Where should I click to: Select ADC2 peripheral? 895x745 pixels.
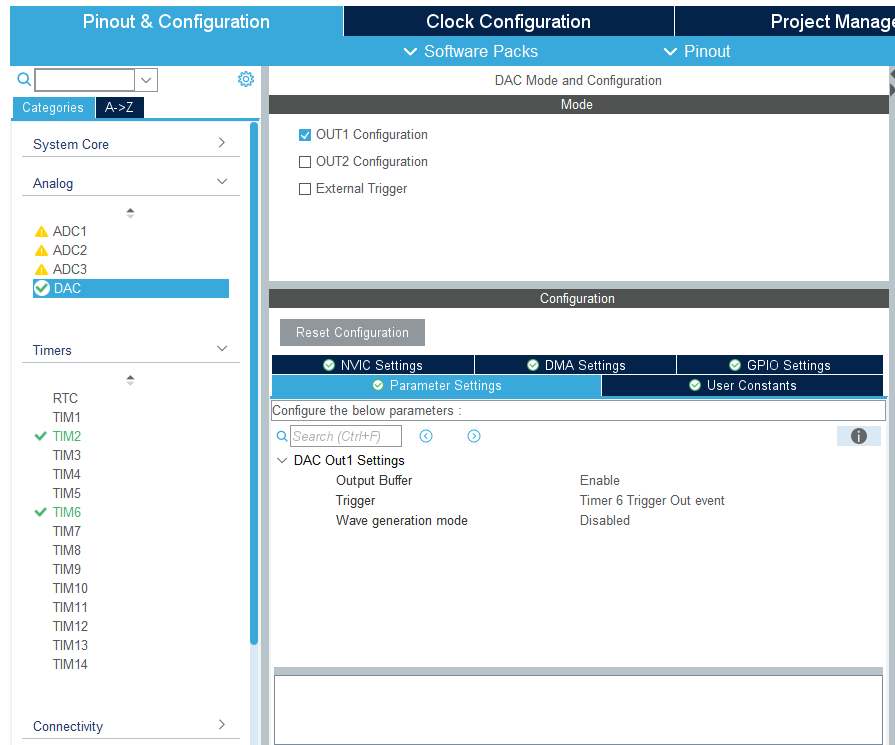tap(70, 251)
